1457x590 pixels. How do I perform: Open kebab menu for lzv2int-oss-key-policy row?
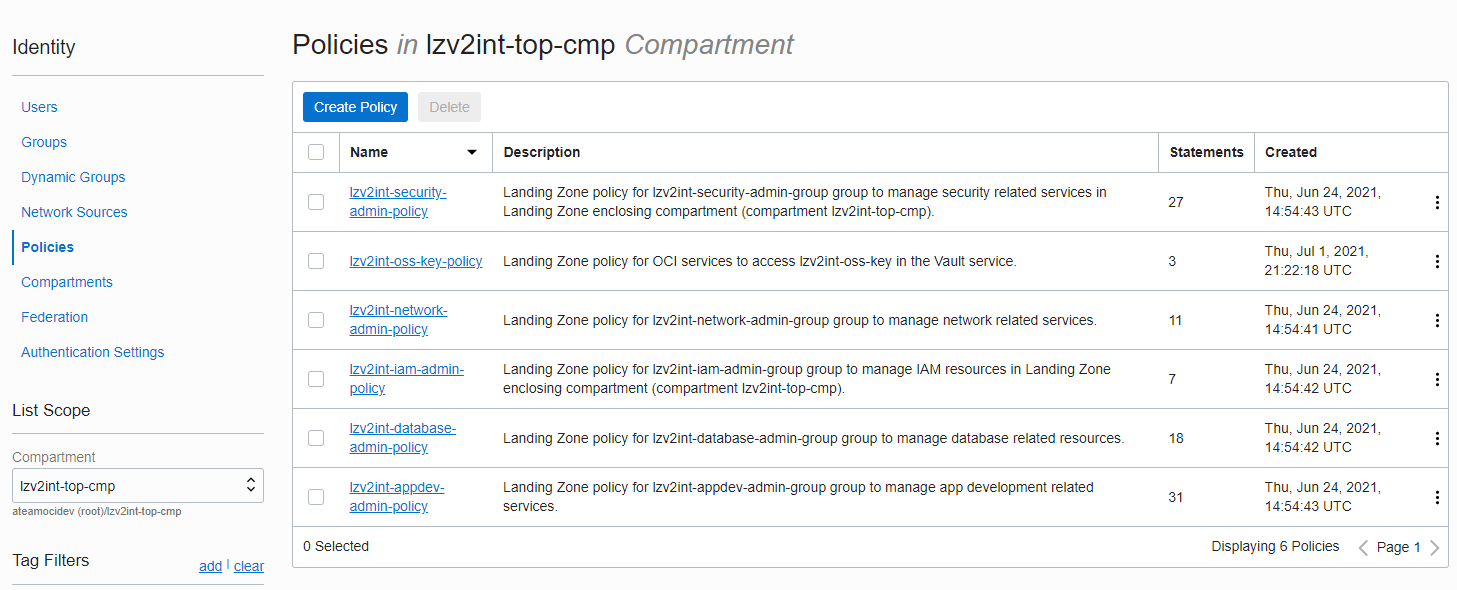coord(1437,261)
